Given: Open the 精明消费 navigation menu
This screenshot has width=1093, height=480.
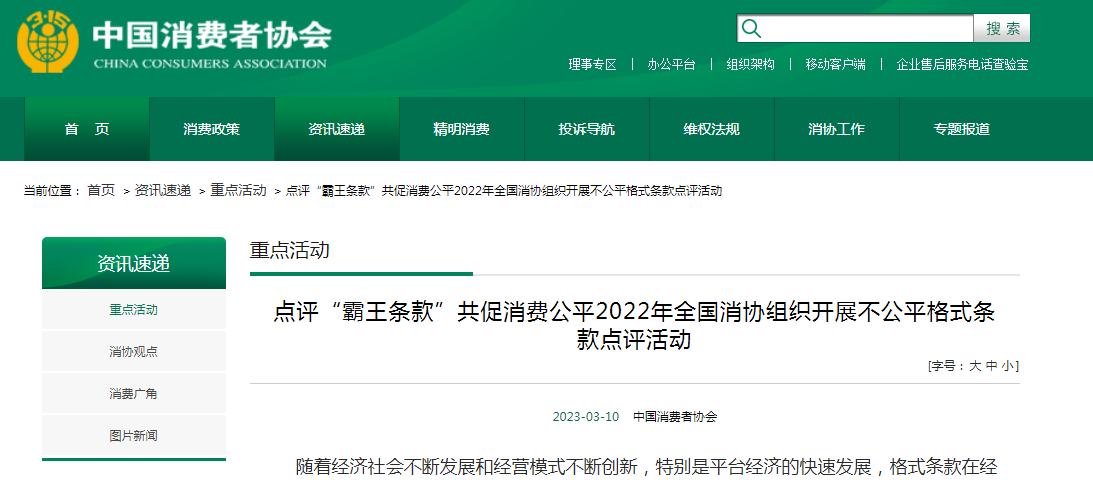Looking at the screenshot, I should (461, 129).
